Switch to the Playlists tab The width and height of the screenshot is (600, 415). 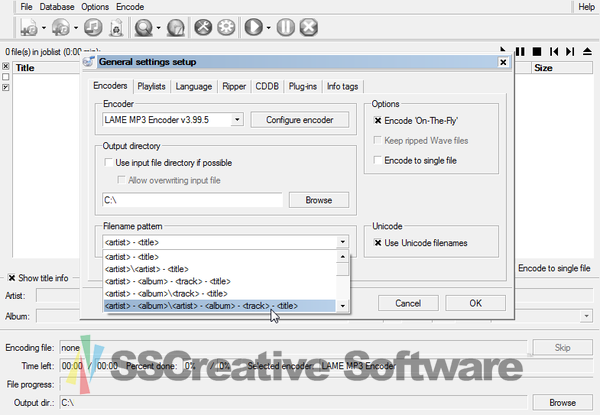(x=152, y=86)
